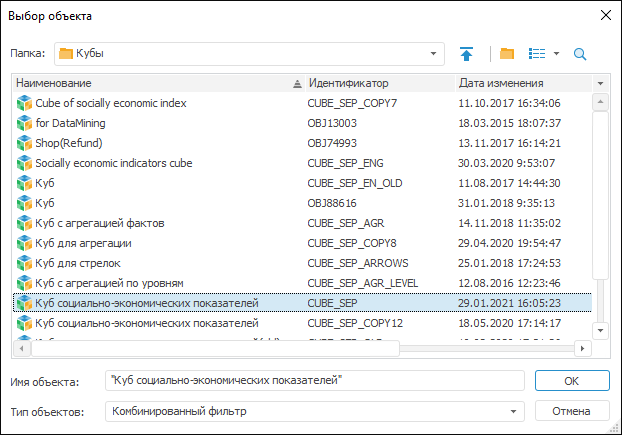The image size is (622, 435).
Task: Click the search magnifier icon
Action: 579,53
